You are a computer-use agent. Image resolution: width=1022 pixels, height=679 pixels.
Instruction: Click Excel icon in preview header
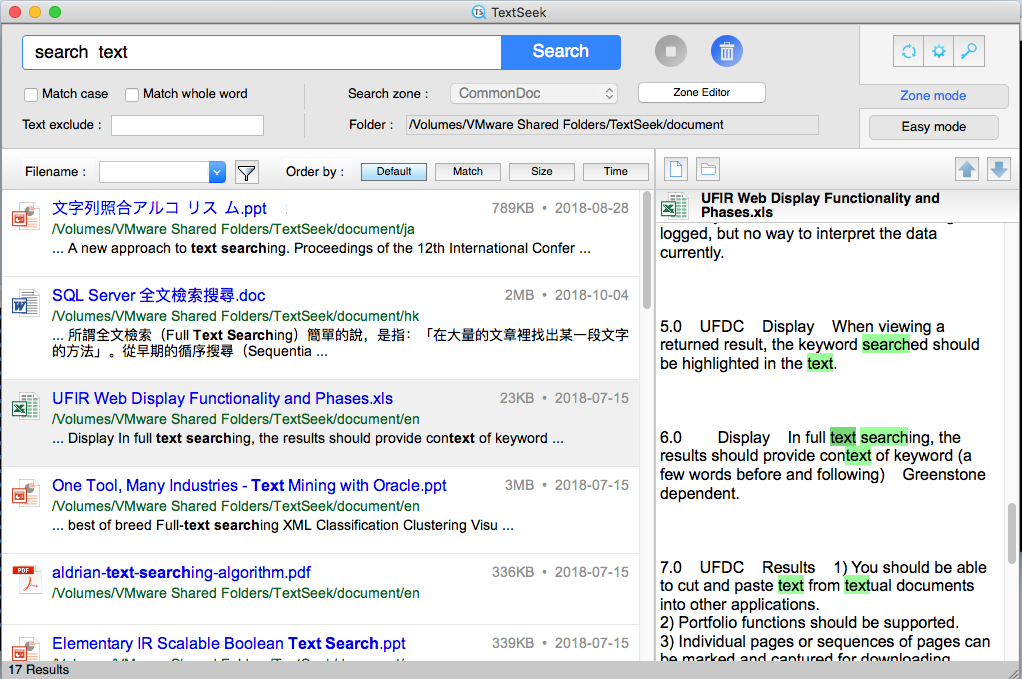(674, 205)
